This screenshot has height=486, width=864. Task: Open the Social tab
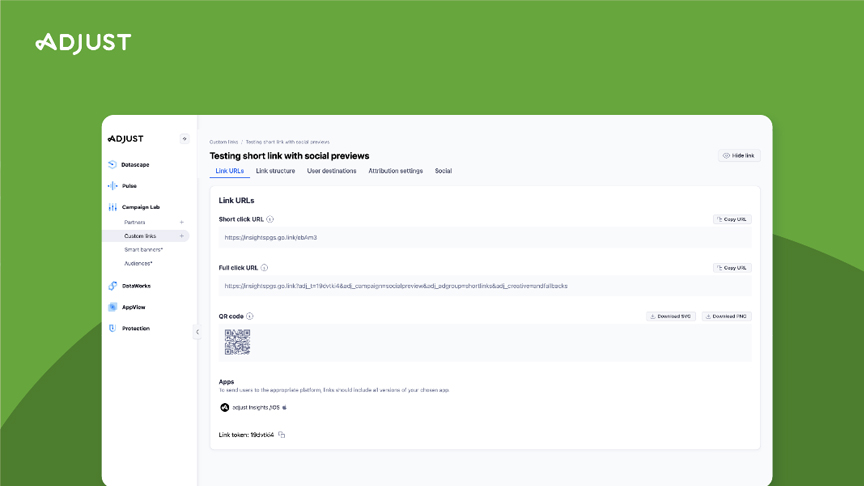[x=443, y=171]
